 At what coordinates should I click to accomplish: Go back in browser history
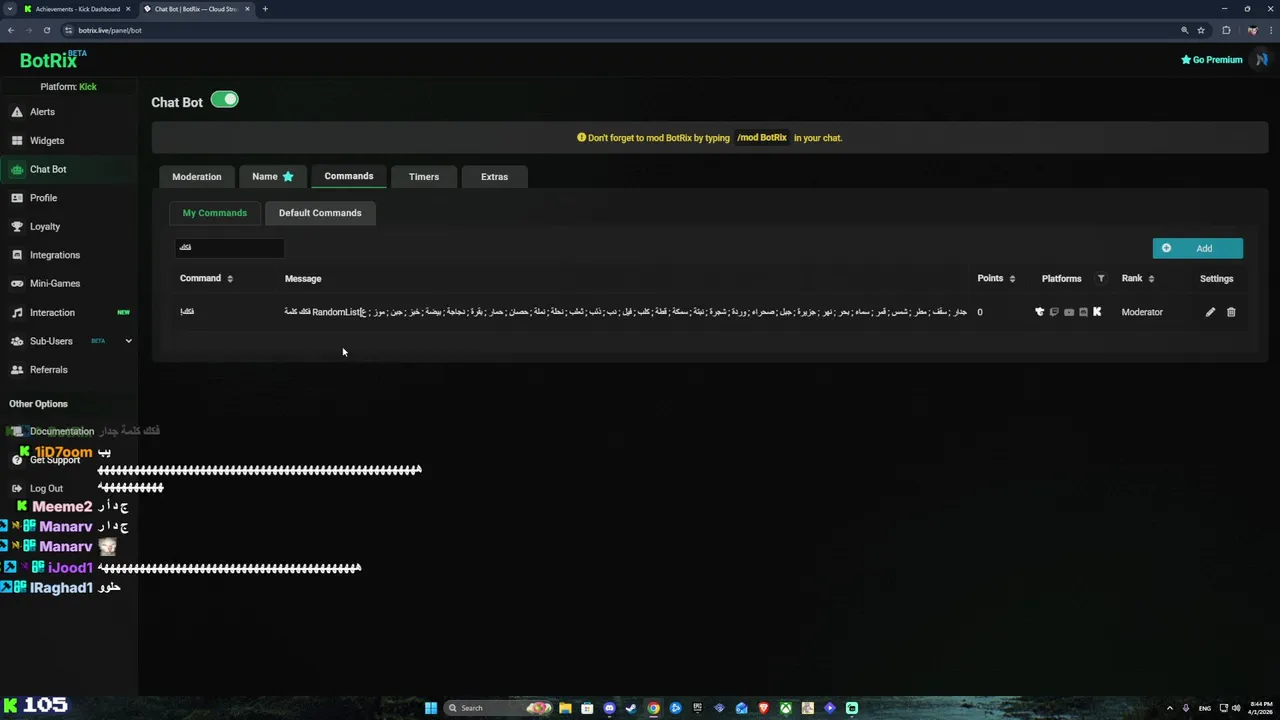[x=11, y=30]
